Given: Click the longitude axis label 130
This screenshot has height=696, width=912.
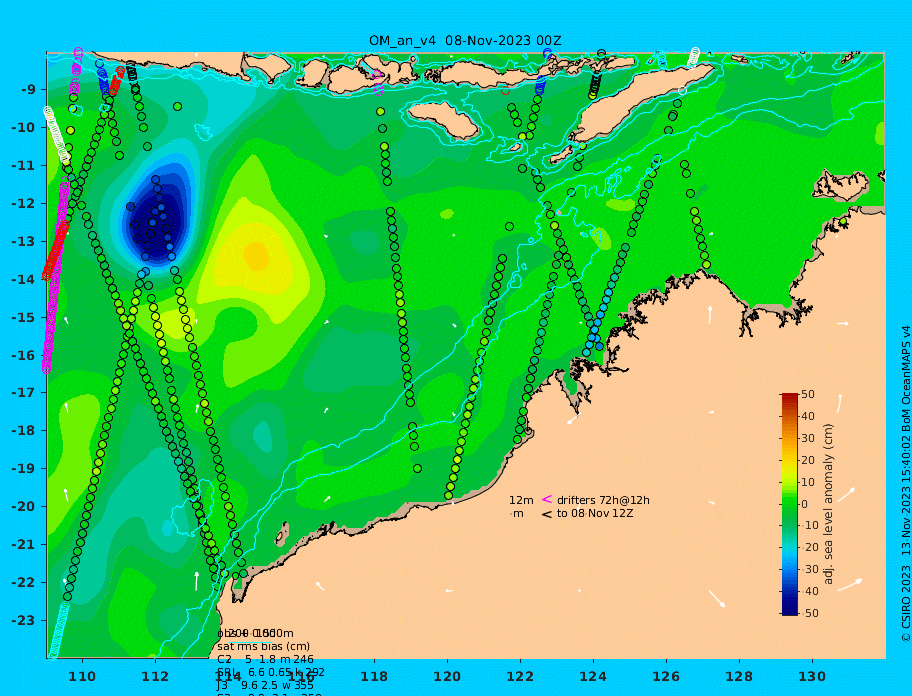Looking at the screenshot, I should coord(812,677).
